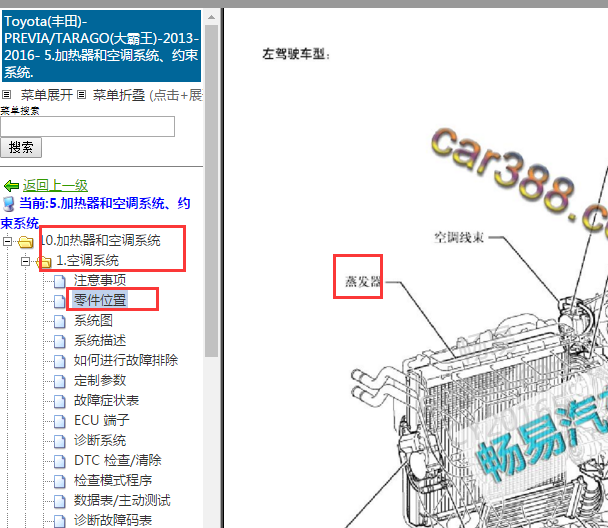Click the document icon beside 定制参数

pos(59,381)
